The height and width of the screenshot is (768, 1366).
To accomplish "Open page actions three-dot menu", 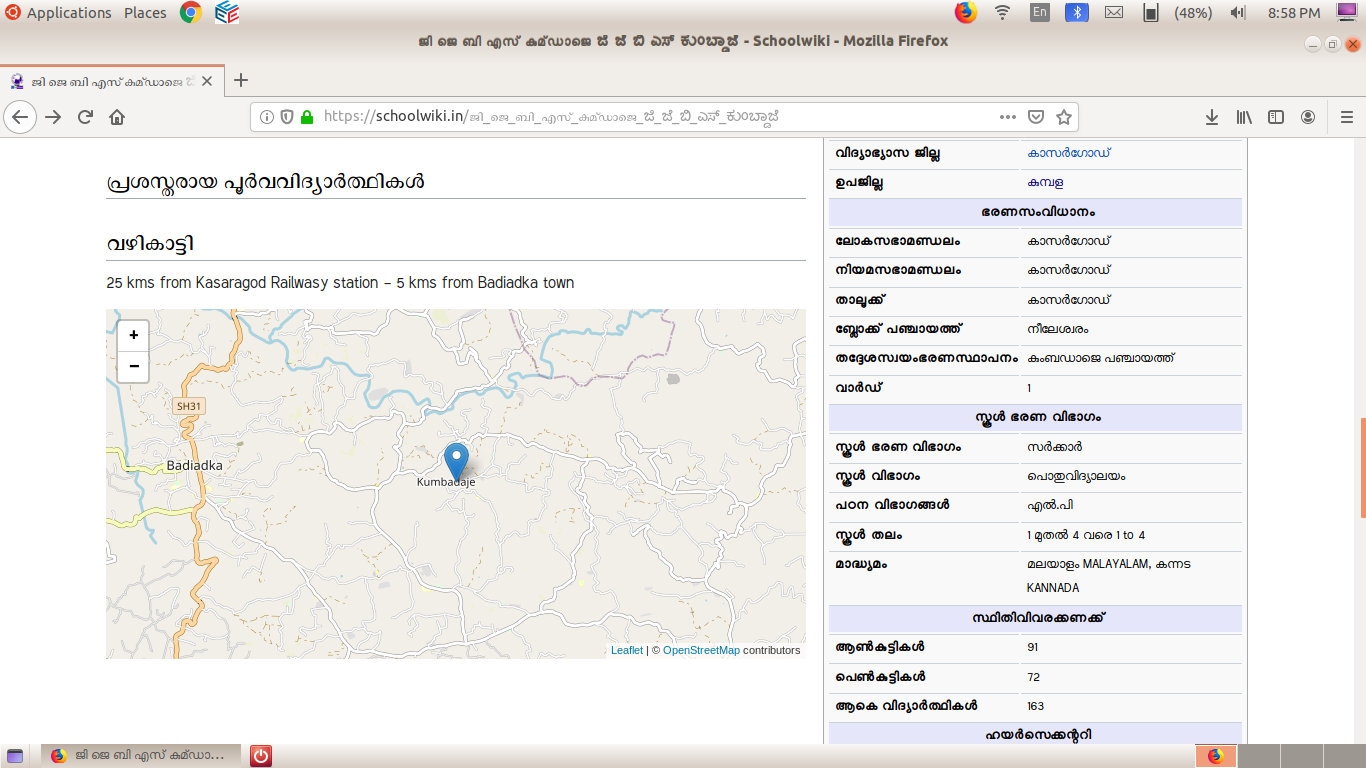I will [x=1008, y=117].
